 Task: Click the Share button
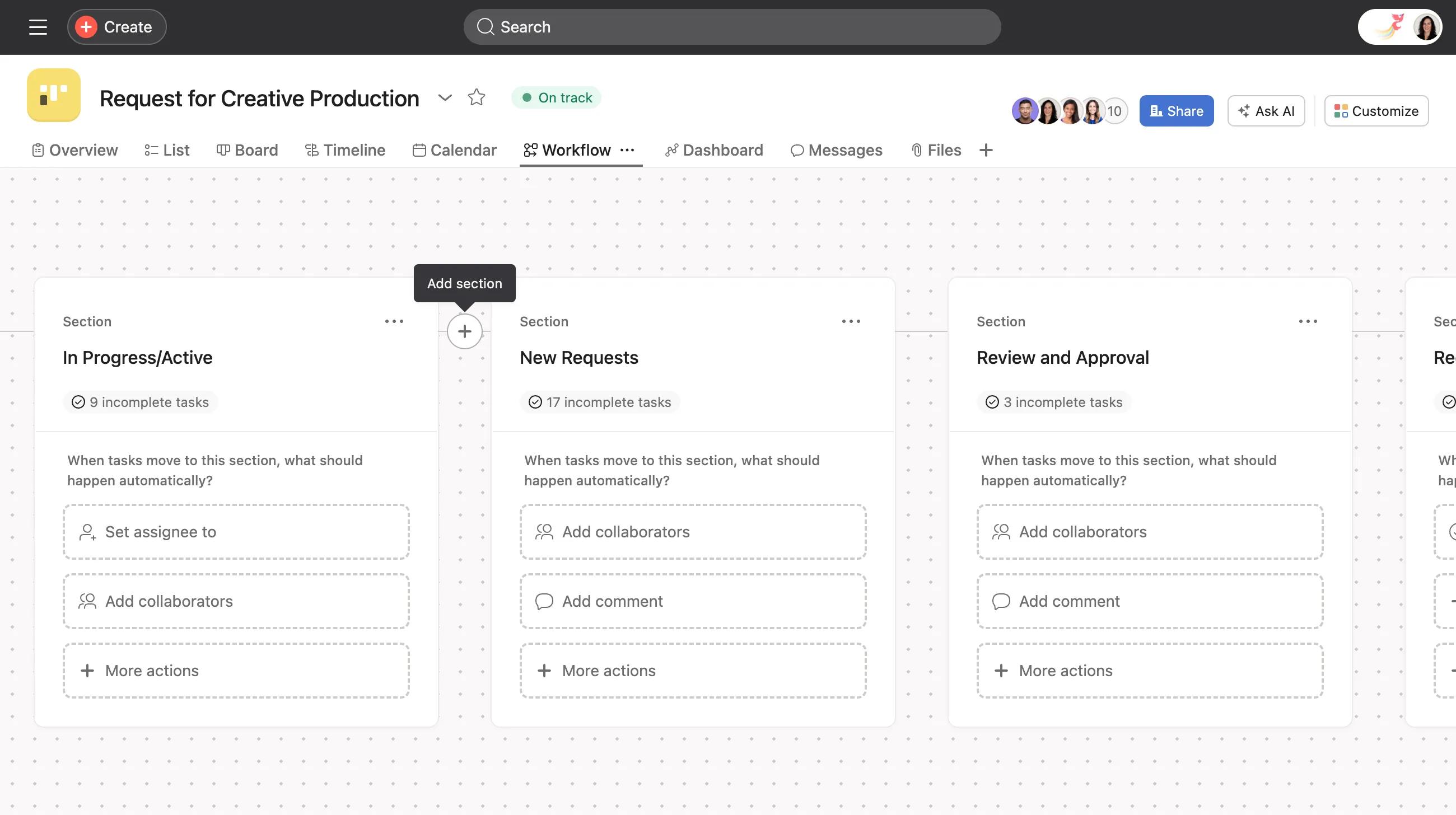click(x=1176, y=111)
